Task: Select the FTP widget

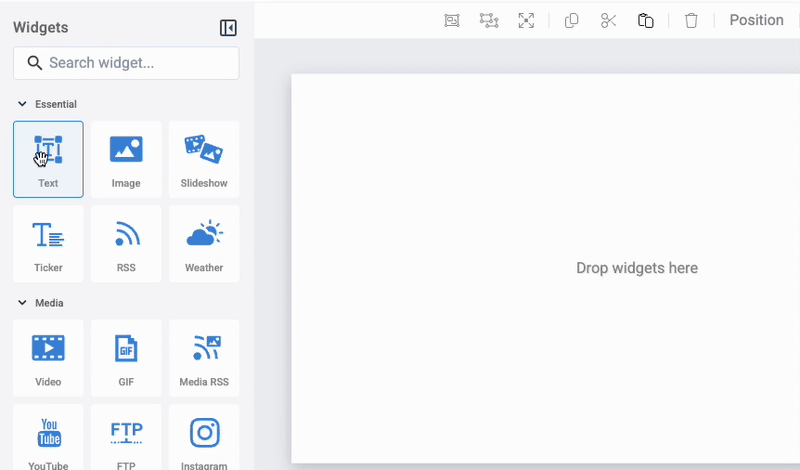Action: pos(126,438)
